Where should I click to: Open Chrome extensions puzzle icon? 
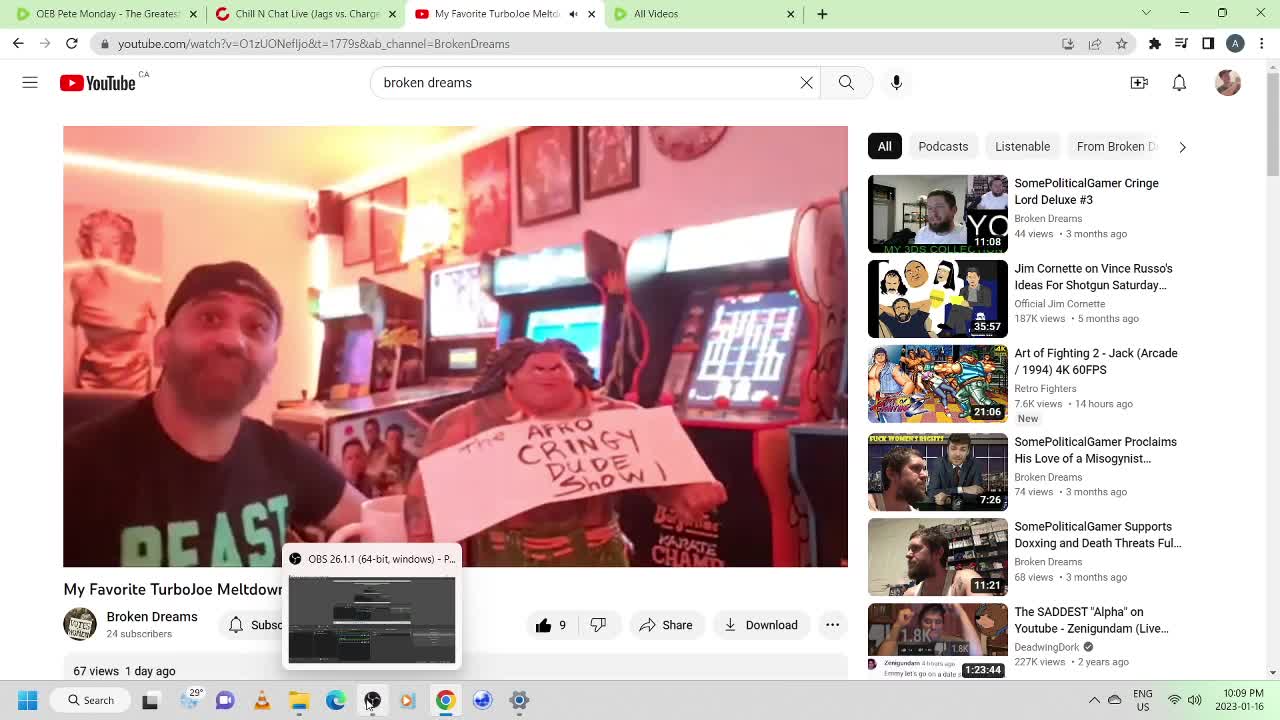pyautogui.click(x=1154, y=44)
